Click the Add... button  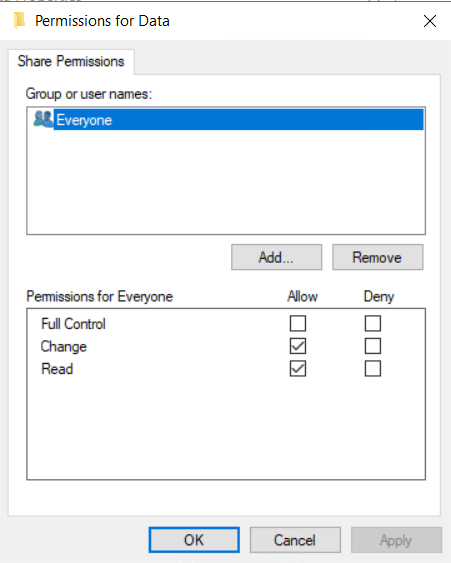tap(276, 257)
